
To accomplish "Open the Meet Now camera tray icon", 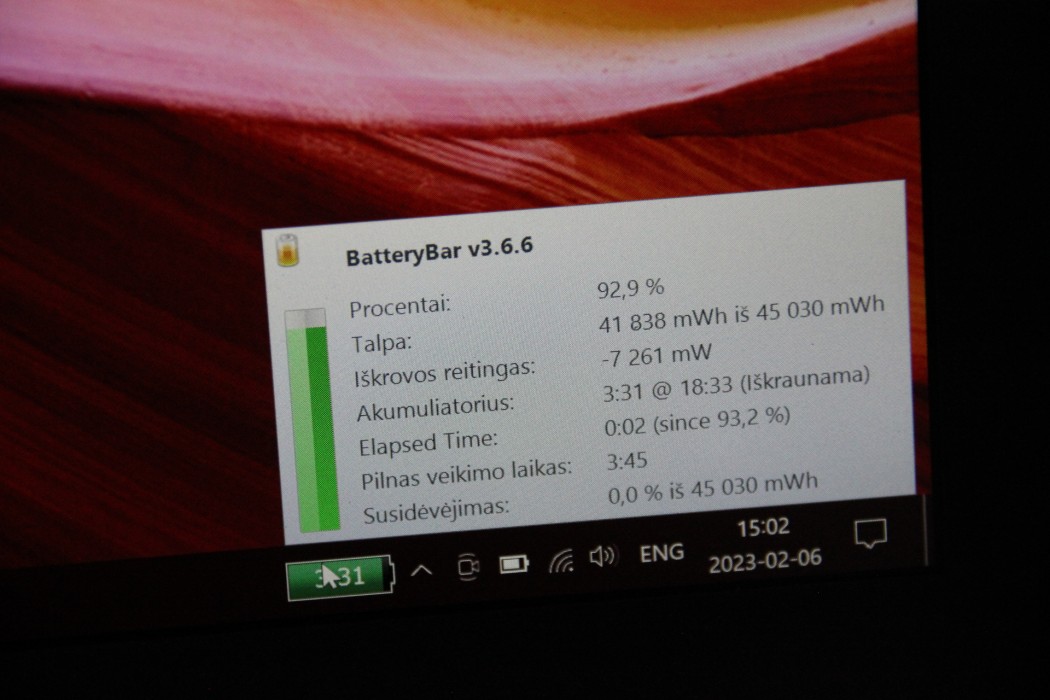I will coord(468,567).
